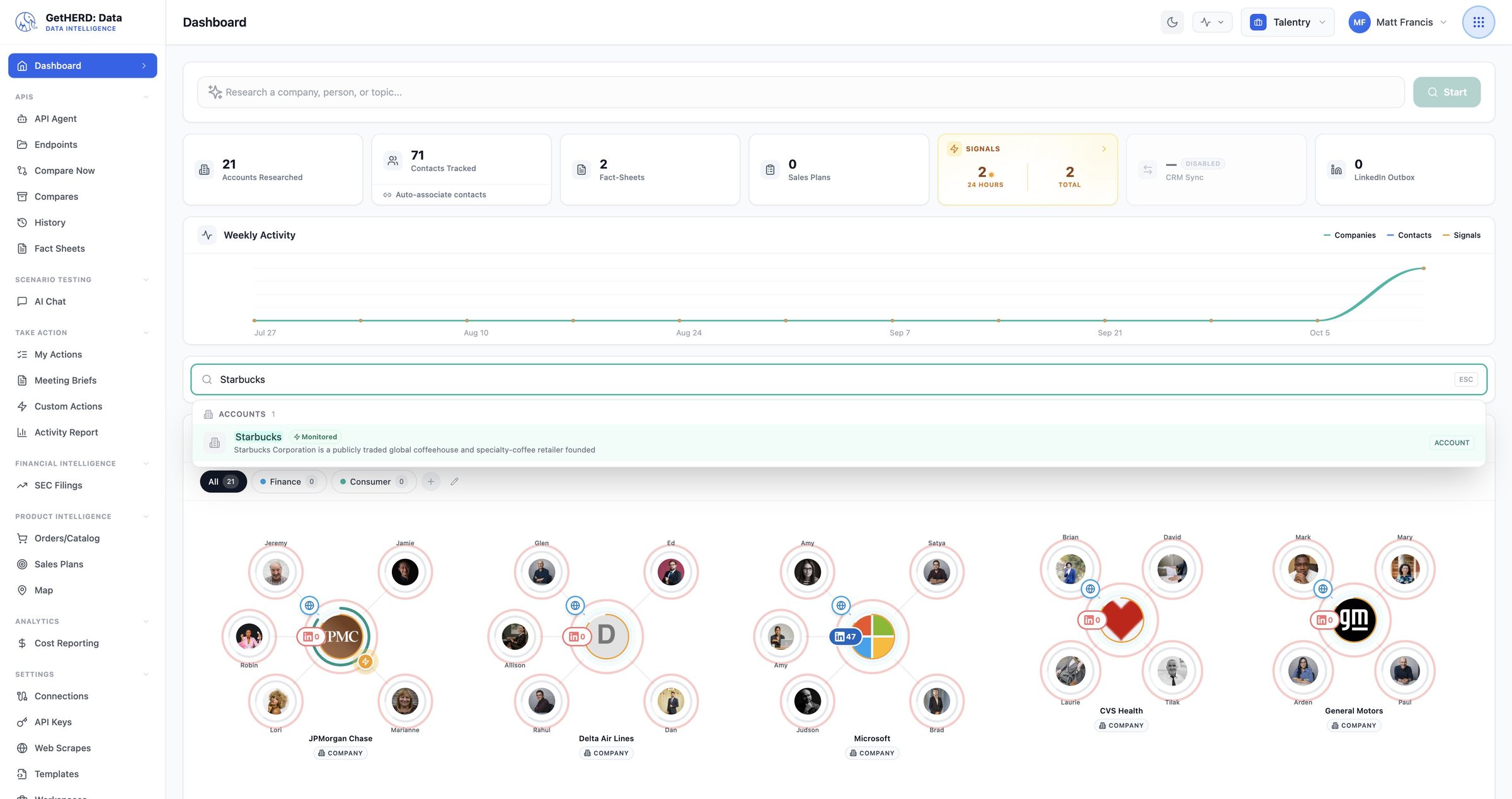Image resolution: width=1512 pixels, height=799 pixels.
Task: Open API Agent in sidebar
Action: point(83,118)
